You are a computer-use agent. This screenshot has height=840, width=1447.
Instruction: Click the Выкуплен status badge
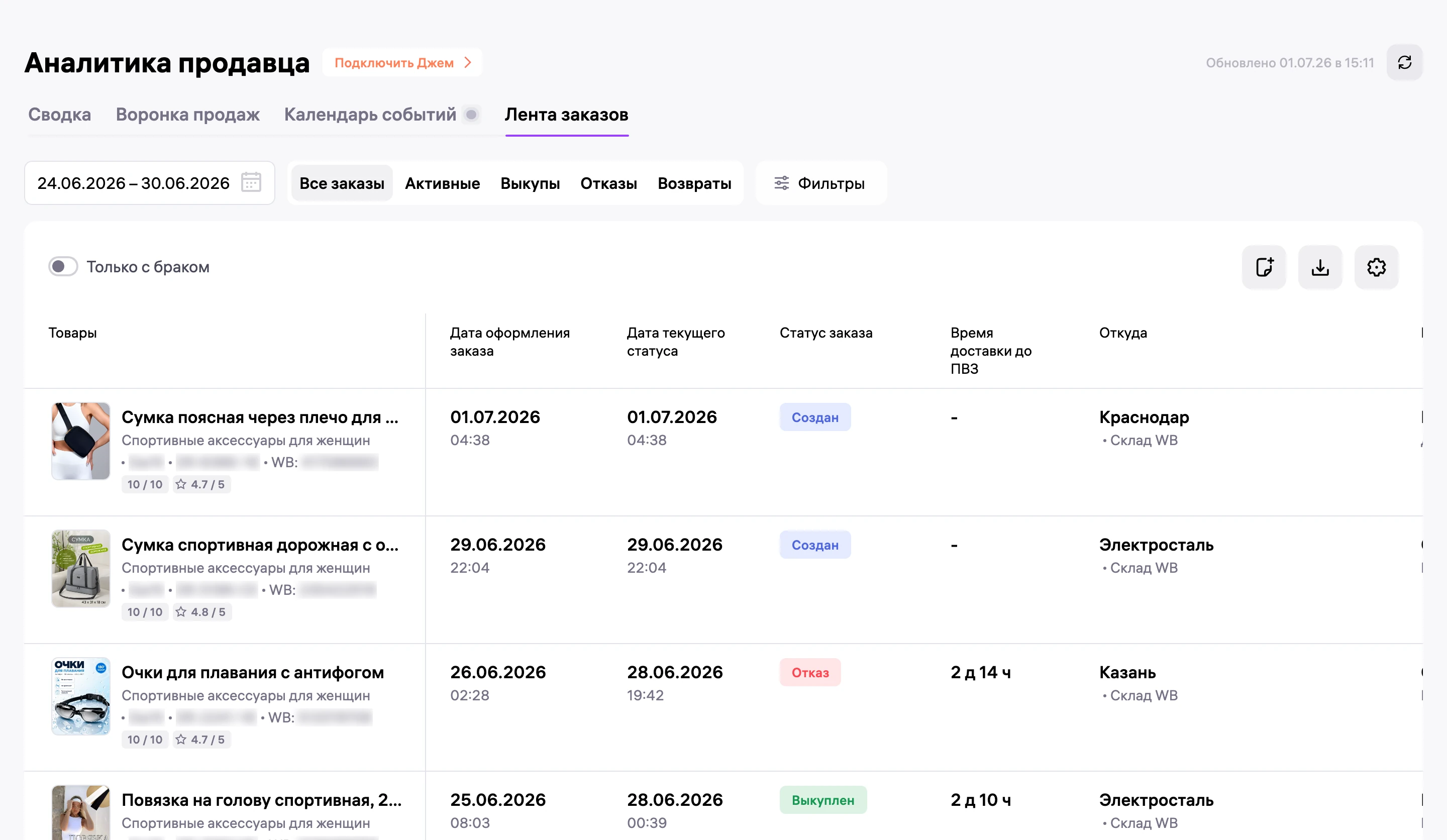coord(823,800)
